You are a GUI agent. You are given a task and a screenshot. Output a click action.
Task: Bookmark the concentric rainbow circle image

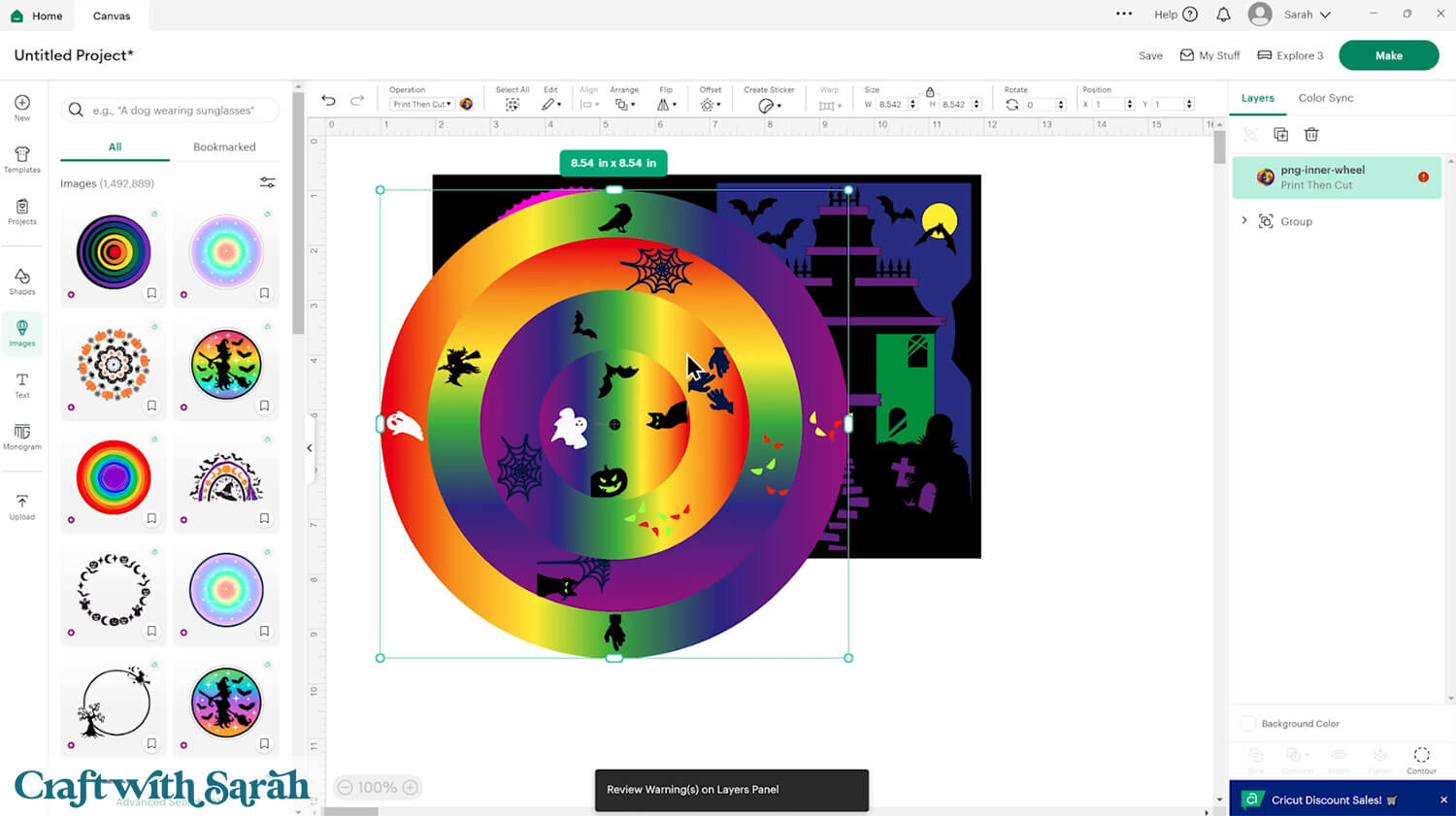coord(151,293)
